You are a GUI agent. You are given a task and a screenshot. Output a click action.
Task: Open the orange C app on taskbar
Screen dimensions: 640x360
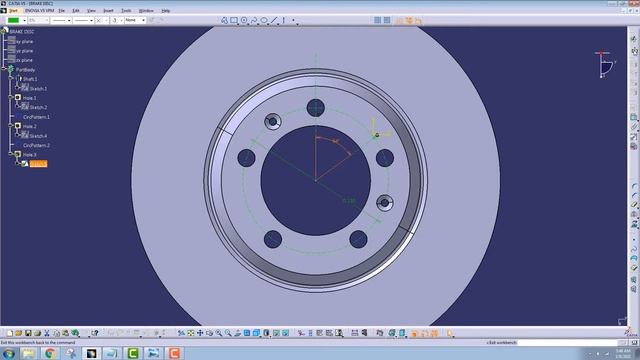point(174,353)
